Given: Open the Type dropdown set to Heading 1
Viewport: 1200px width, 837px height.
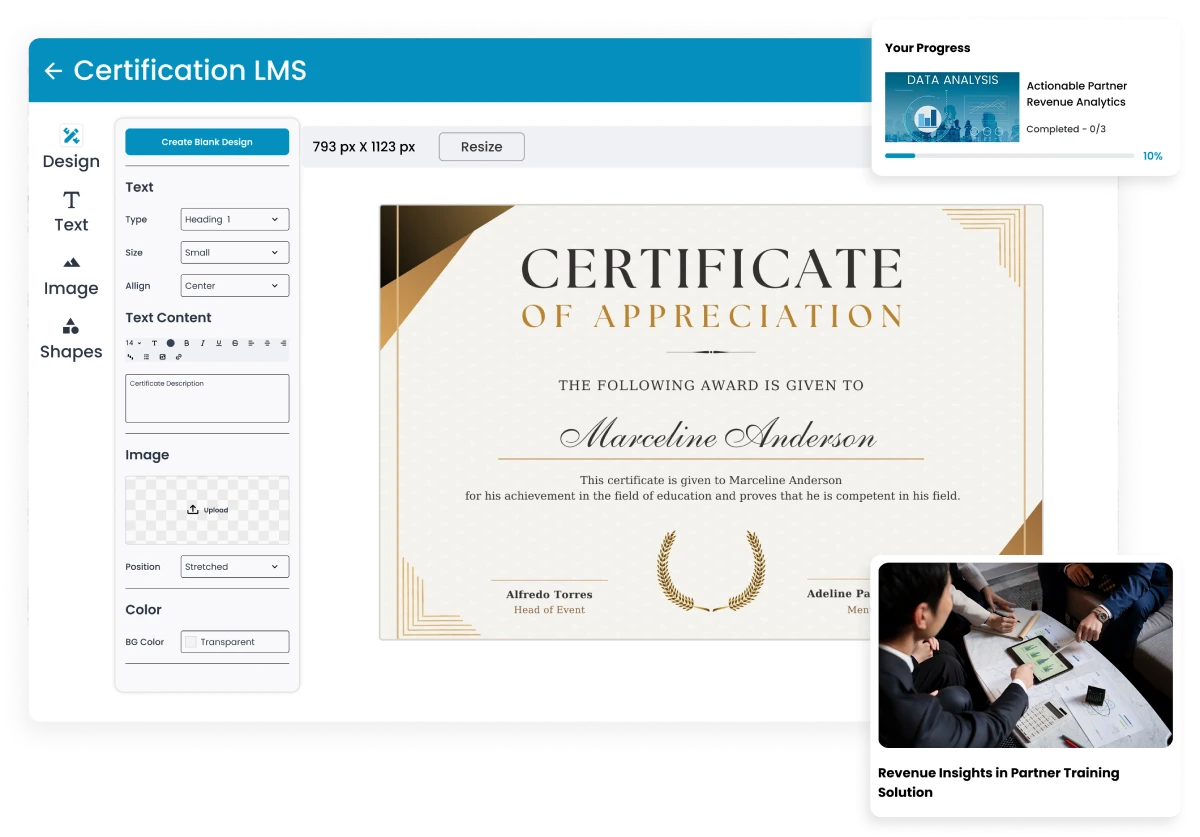Looking at the screenshot, I should (x=234, y=219).
